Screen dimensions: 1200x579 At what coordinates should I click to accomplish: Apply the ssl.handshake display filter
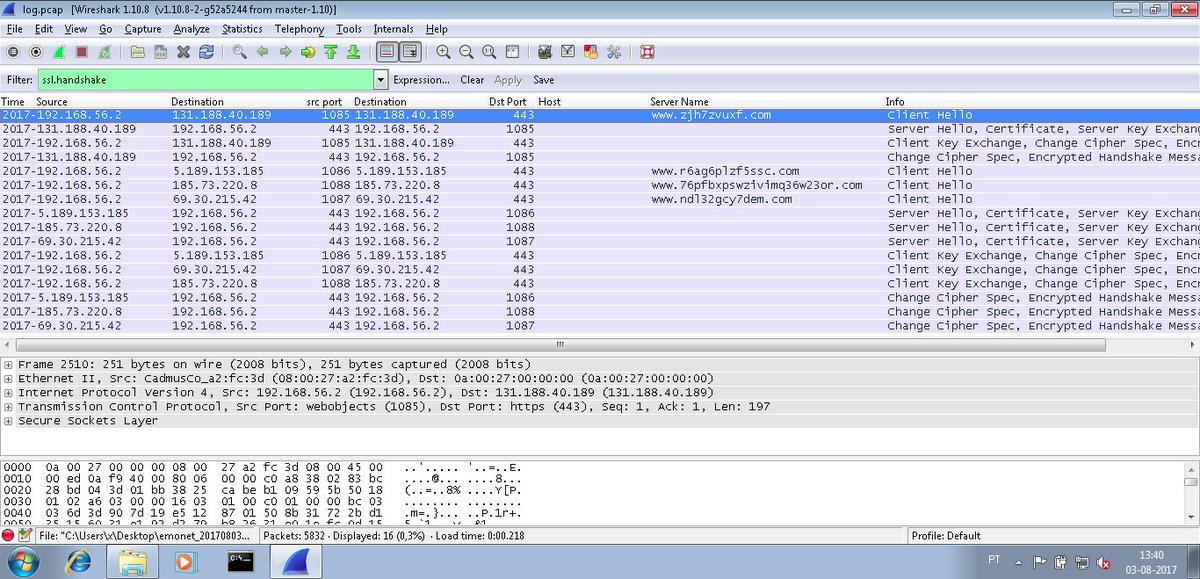507,80
